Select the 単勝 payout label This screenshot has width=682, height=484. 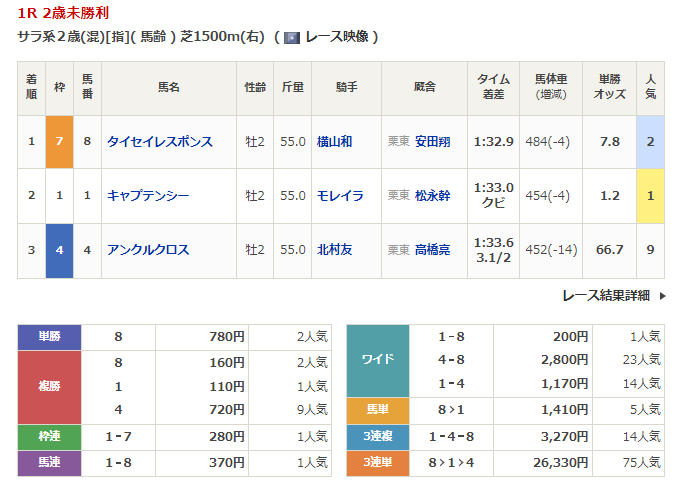49,337
